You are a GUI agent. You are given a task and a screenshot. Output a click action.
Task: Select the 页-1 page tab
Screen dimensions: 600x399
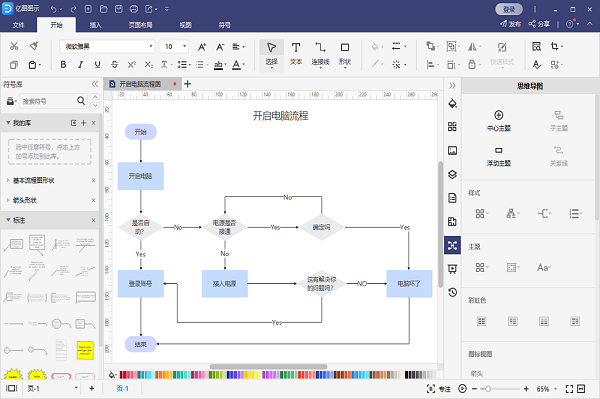122,389
